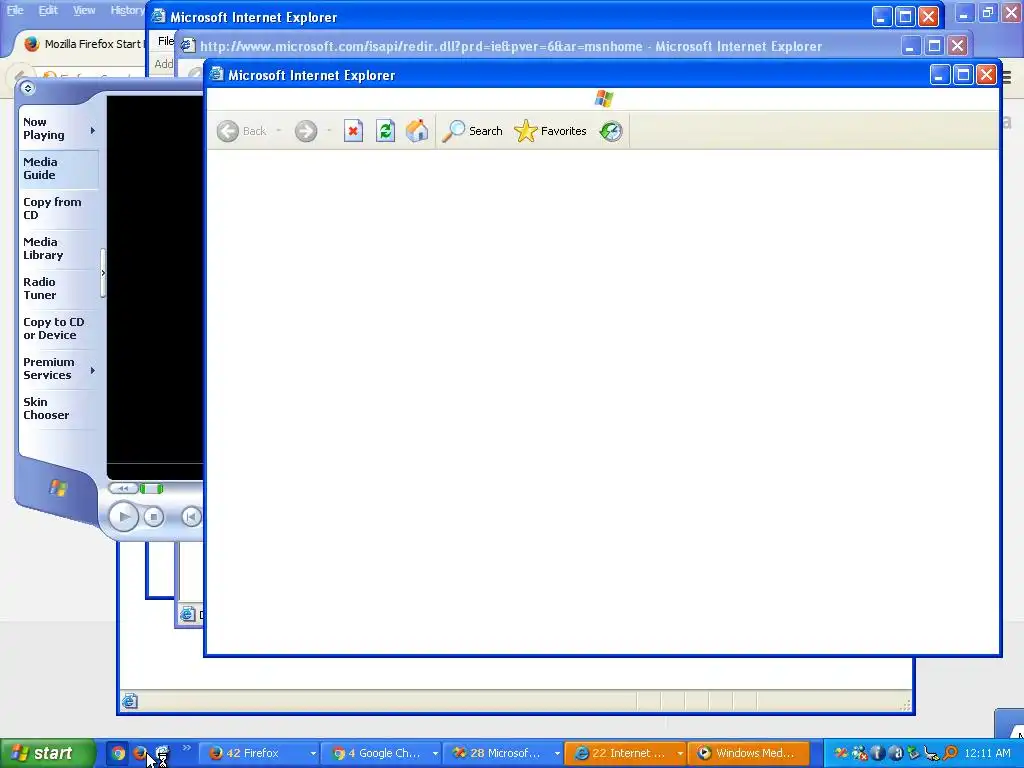The height and width of the screenshot is (768, 1024).
Task: Click the Media Player seek slider thumb
Action: 152,488
